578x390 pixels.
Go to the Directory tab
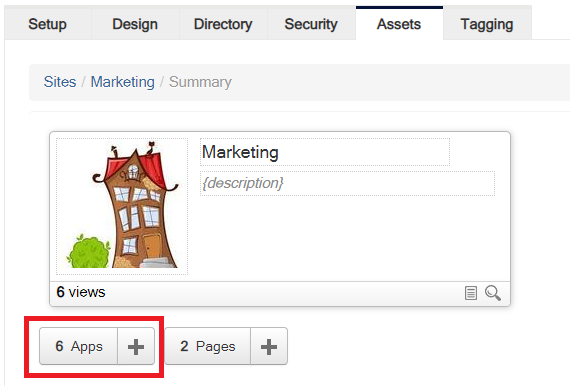coord(223,24)
